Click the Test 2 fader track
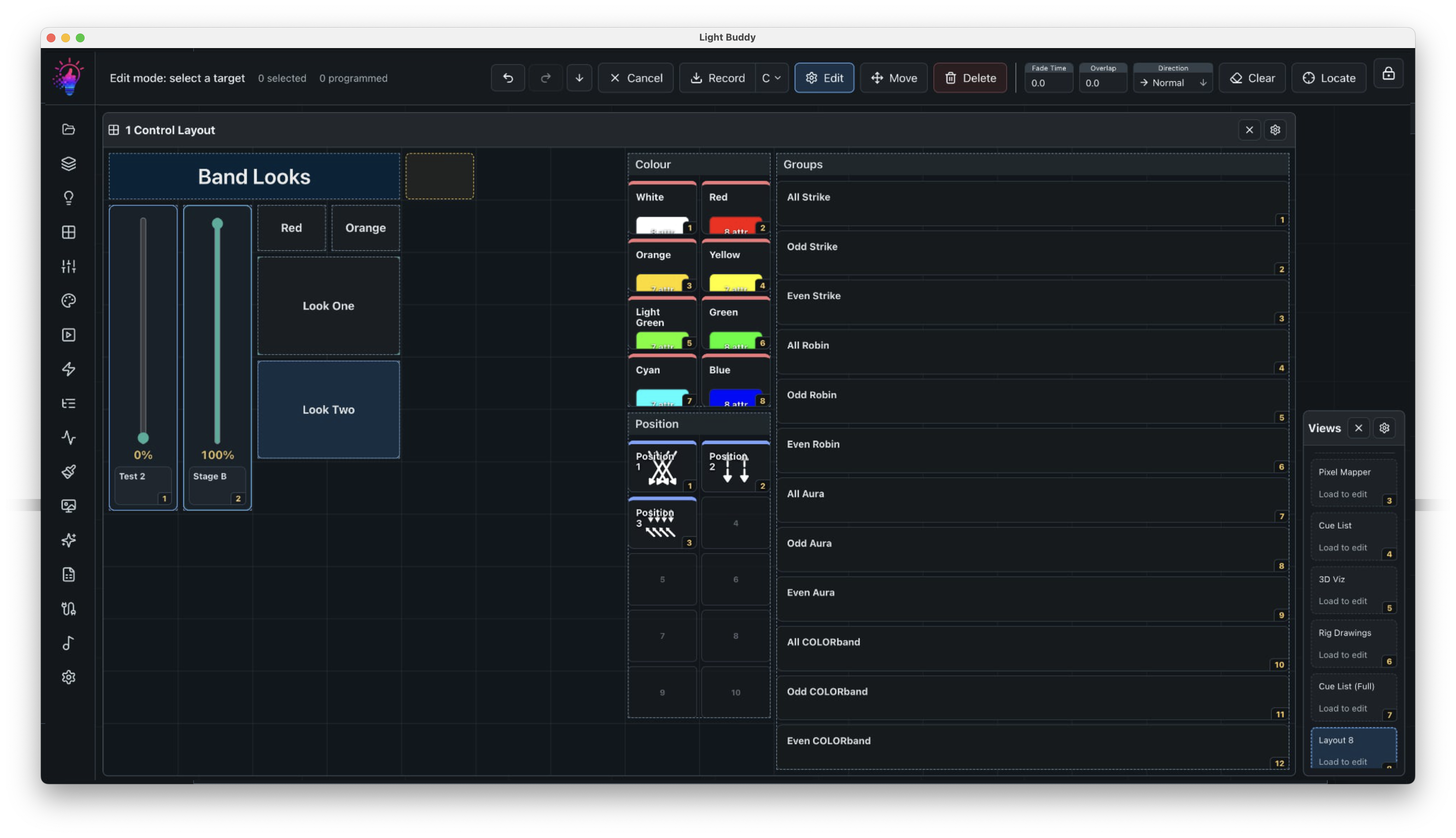The width and height of the screenshot is (1456, 838). pyautogui.click(x=143, y=330)
